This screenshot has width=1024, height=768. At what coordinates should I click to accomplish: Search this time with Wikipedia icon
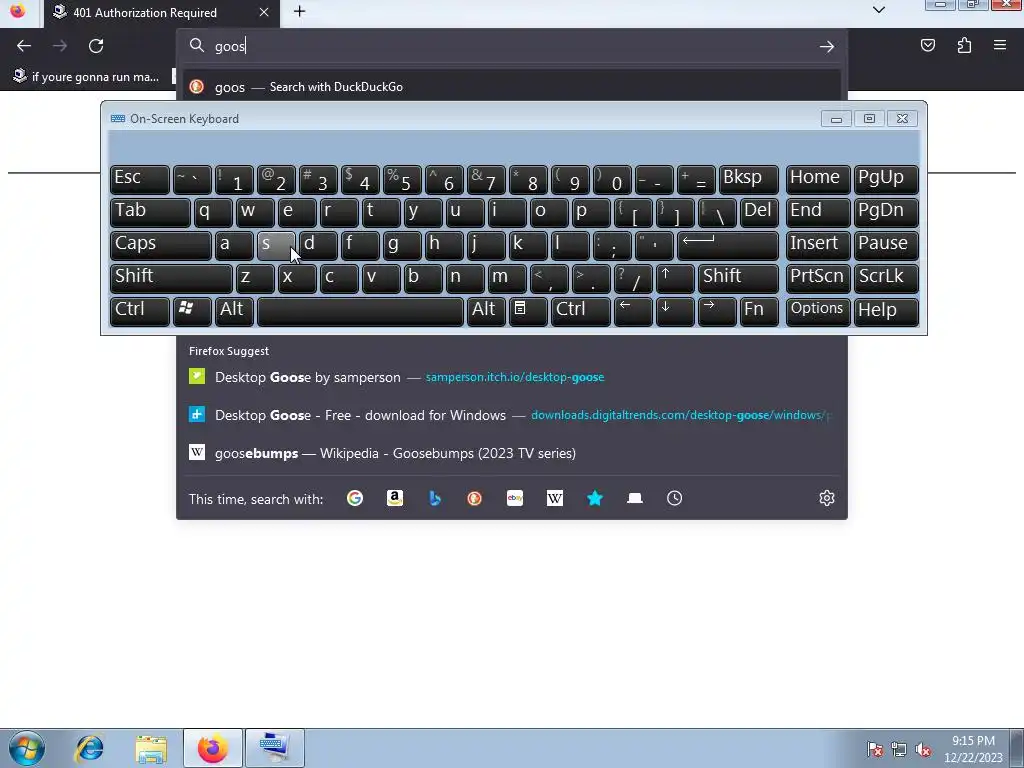tap(554, 498)
